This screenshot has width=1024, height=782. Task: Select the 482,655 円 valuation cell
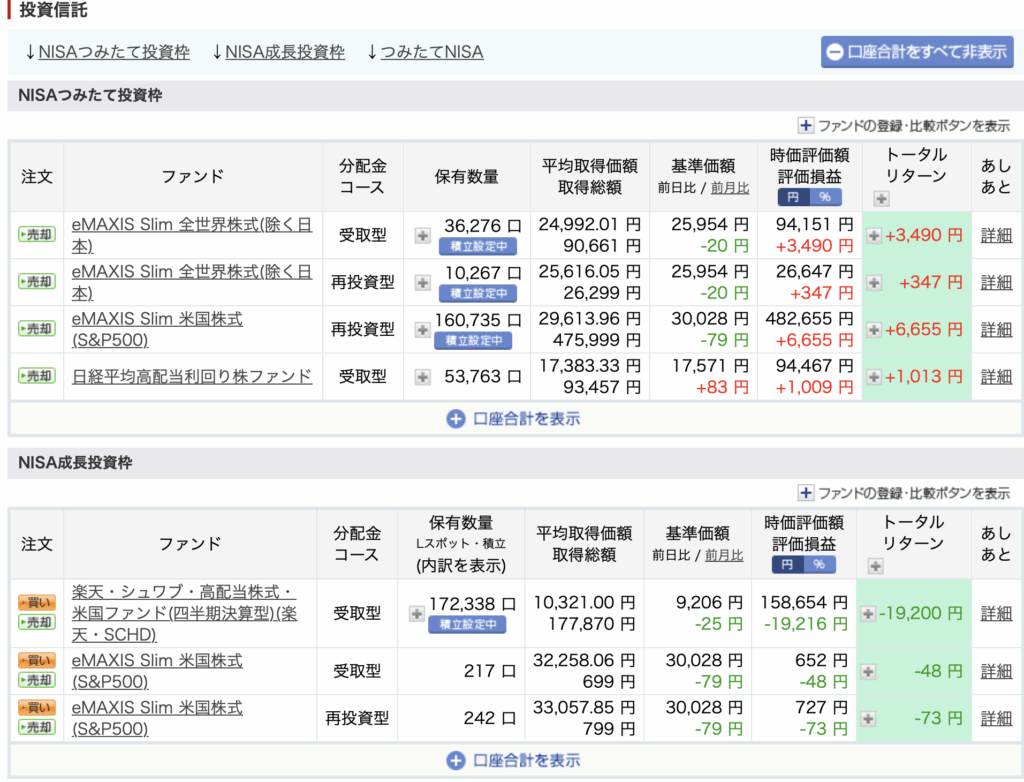(x=809, y=319)
